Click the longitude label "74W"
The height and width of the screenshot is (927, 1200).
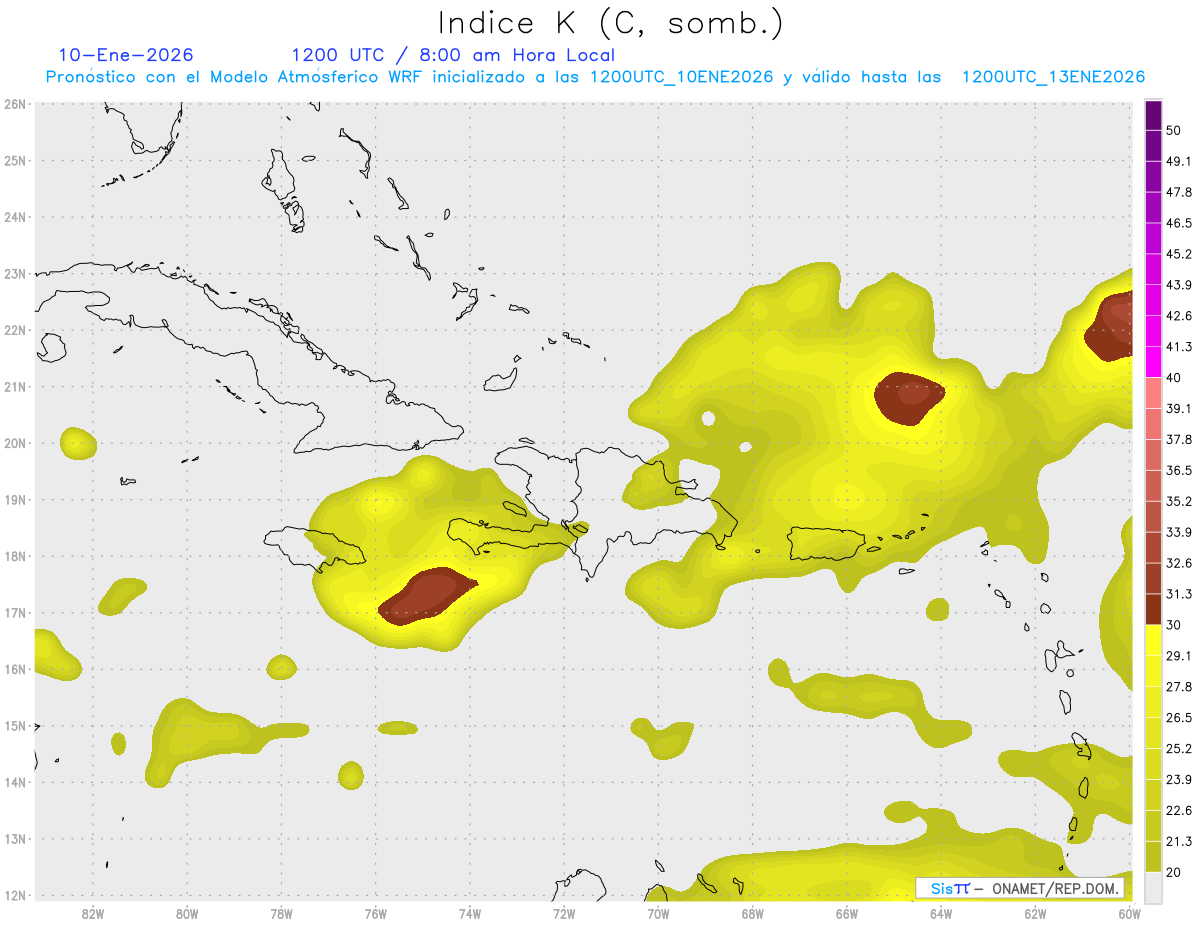pyautogui.click(x=469, y=913)
